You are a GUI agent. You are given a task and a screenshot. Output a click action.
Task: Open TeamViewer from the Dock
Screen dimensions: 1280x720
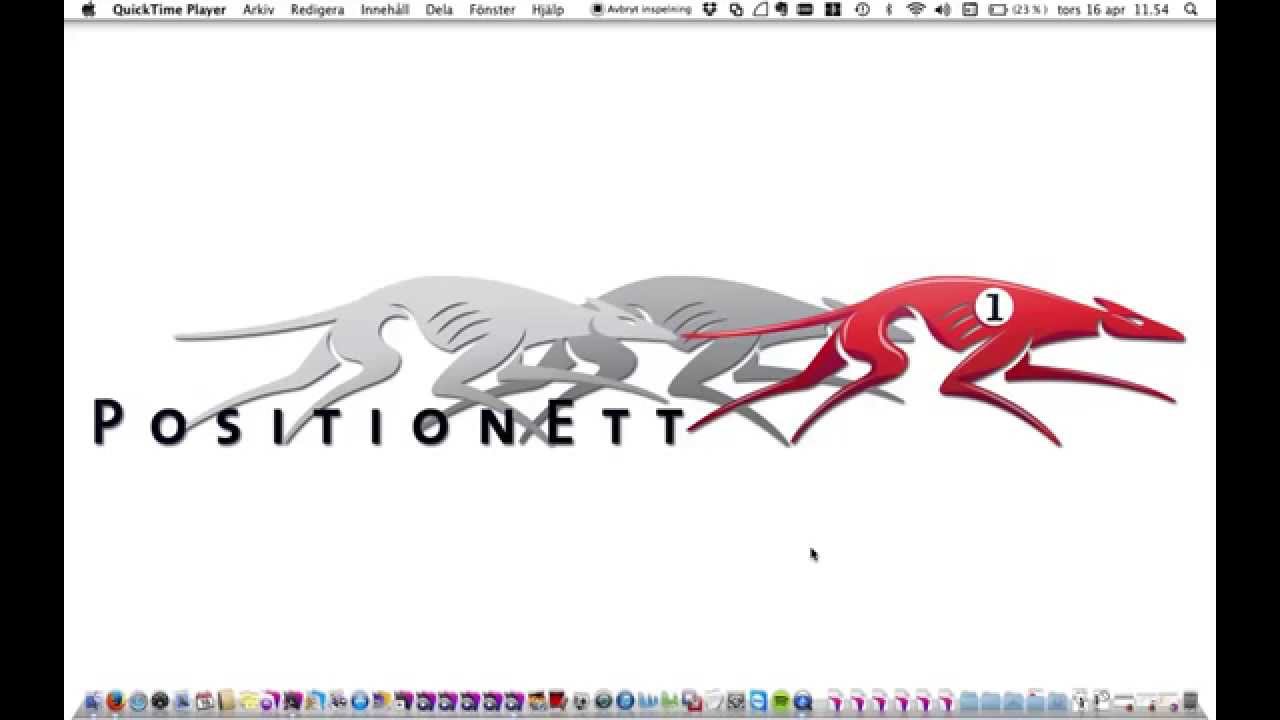(x=759, y=702)
